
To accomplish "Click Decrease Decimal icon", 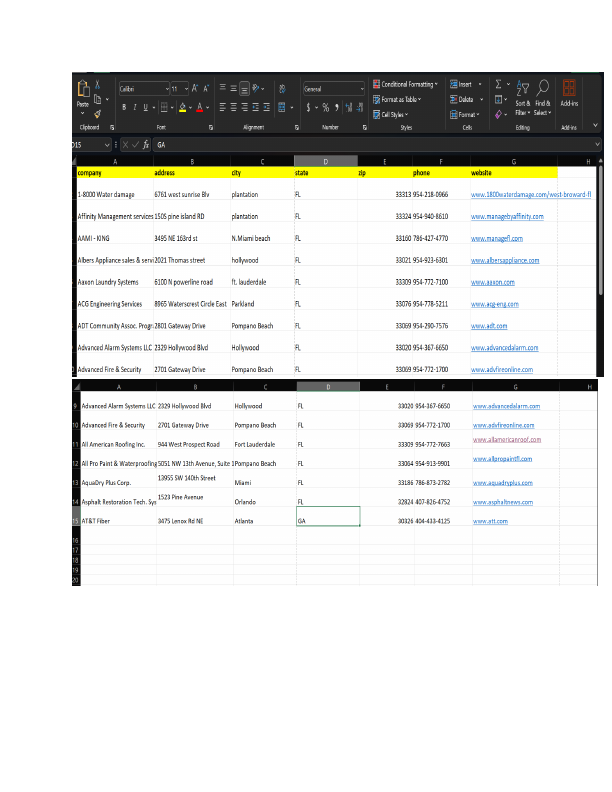I will click(x=360, y=107).
